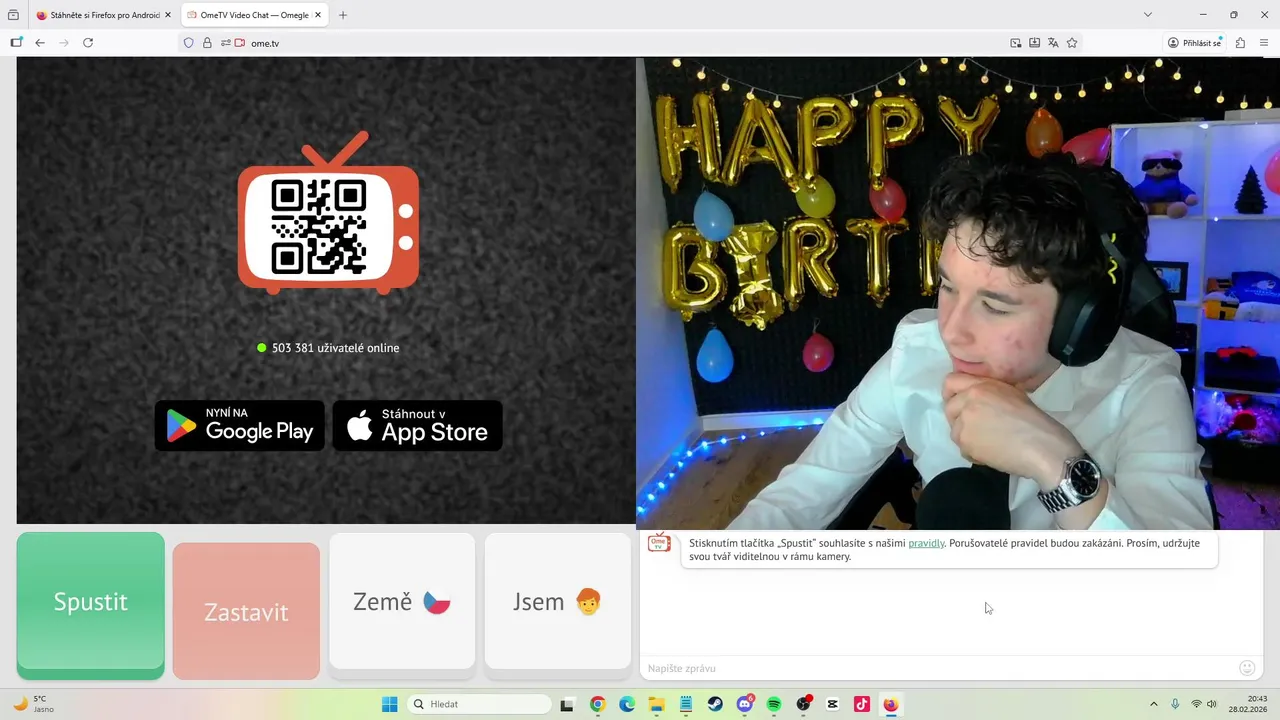Click the red Zastavit button

(x=246, y=611)
